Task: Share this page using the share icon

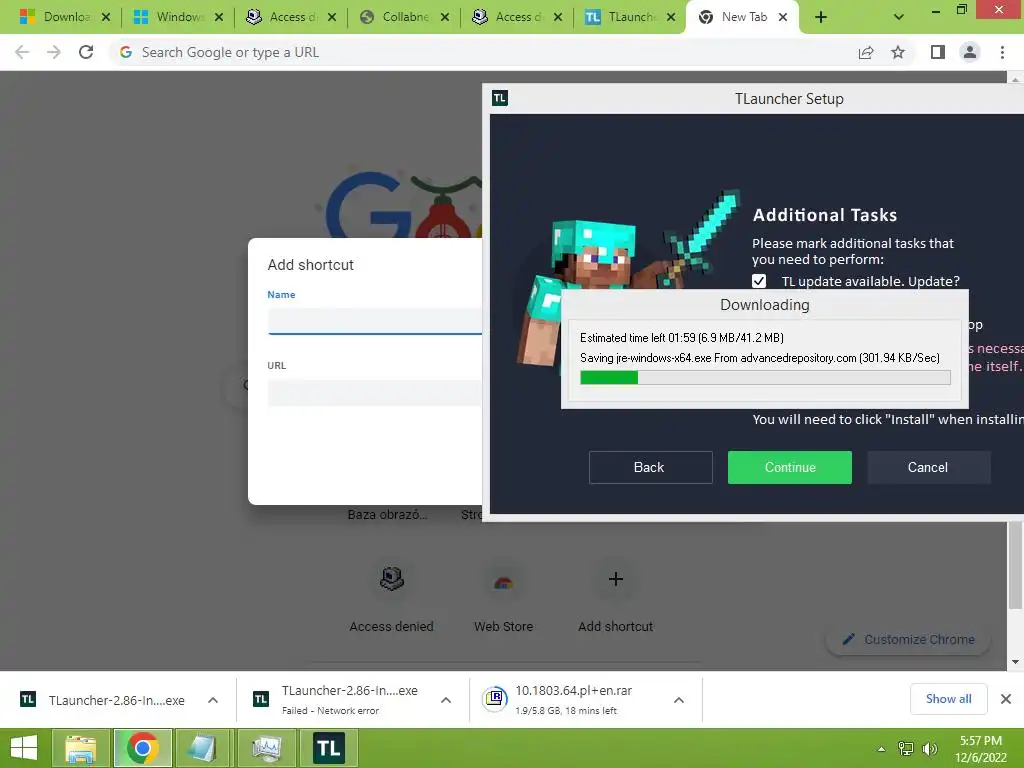Action: [866, 52]
